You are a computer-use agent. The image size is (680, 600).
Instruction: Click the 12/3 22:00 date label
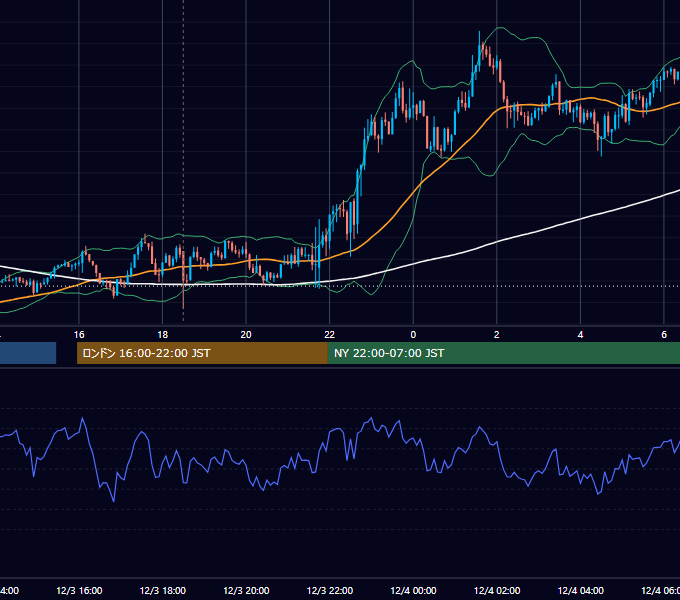(x=330, y=590)
